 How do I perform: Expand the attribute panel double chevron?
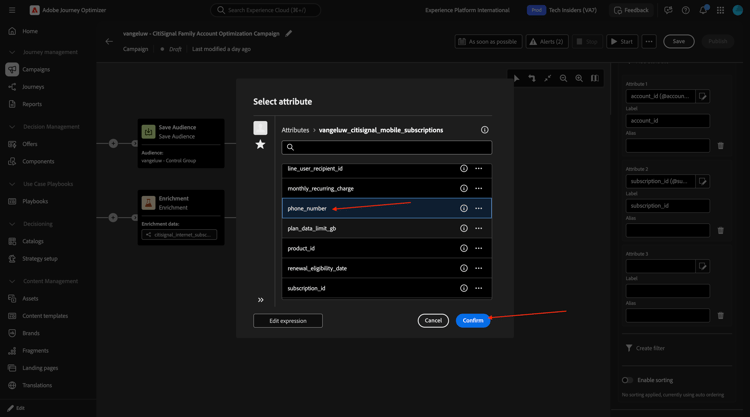261,300
